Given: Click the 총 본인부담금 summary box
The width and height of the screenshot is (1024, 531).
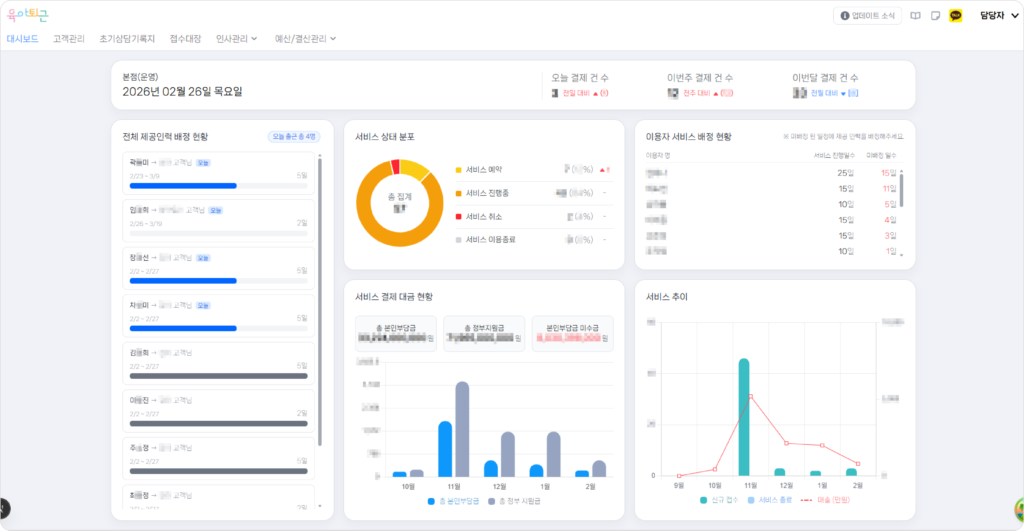Looking at the screenshot, I should (396, 334).
